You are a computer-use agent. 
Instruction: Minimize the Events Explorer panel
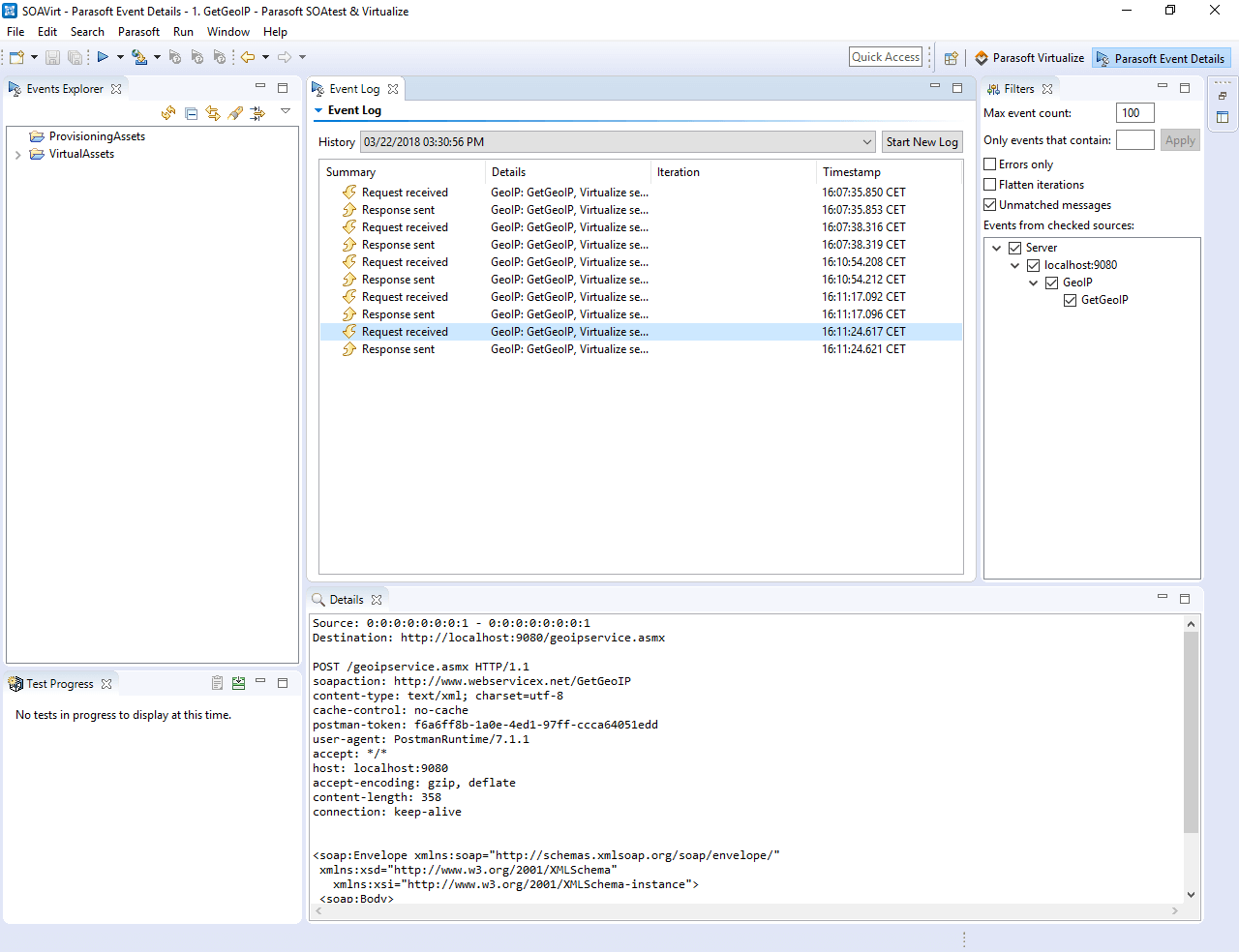[260, 87]
